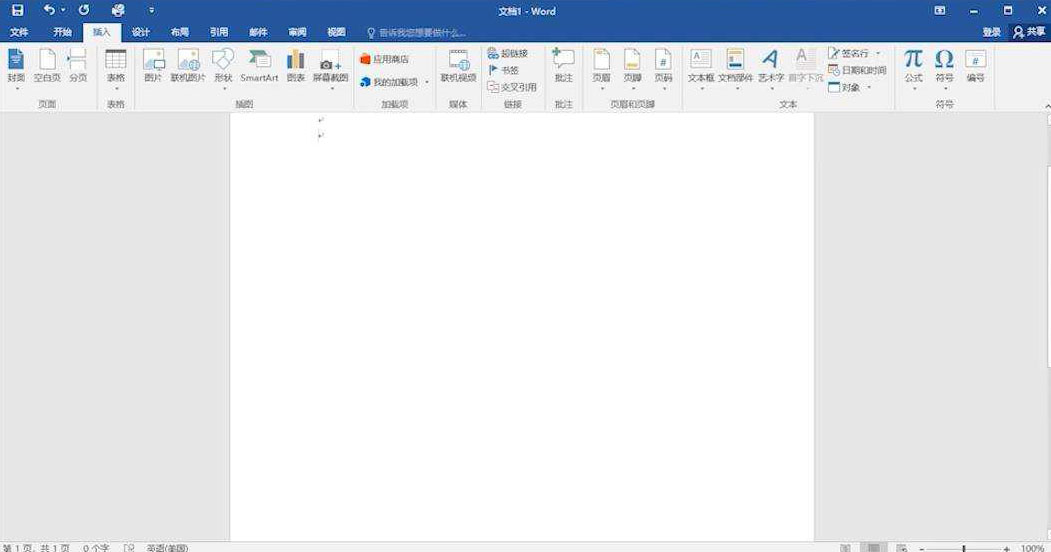Screen dimensions: 1051x552
Task: Insert a cover page (封面)
Action: point(16,67)
